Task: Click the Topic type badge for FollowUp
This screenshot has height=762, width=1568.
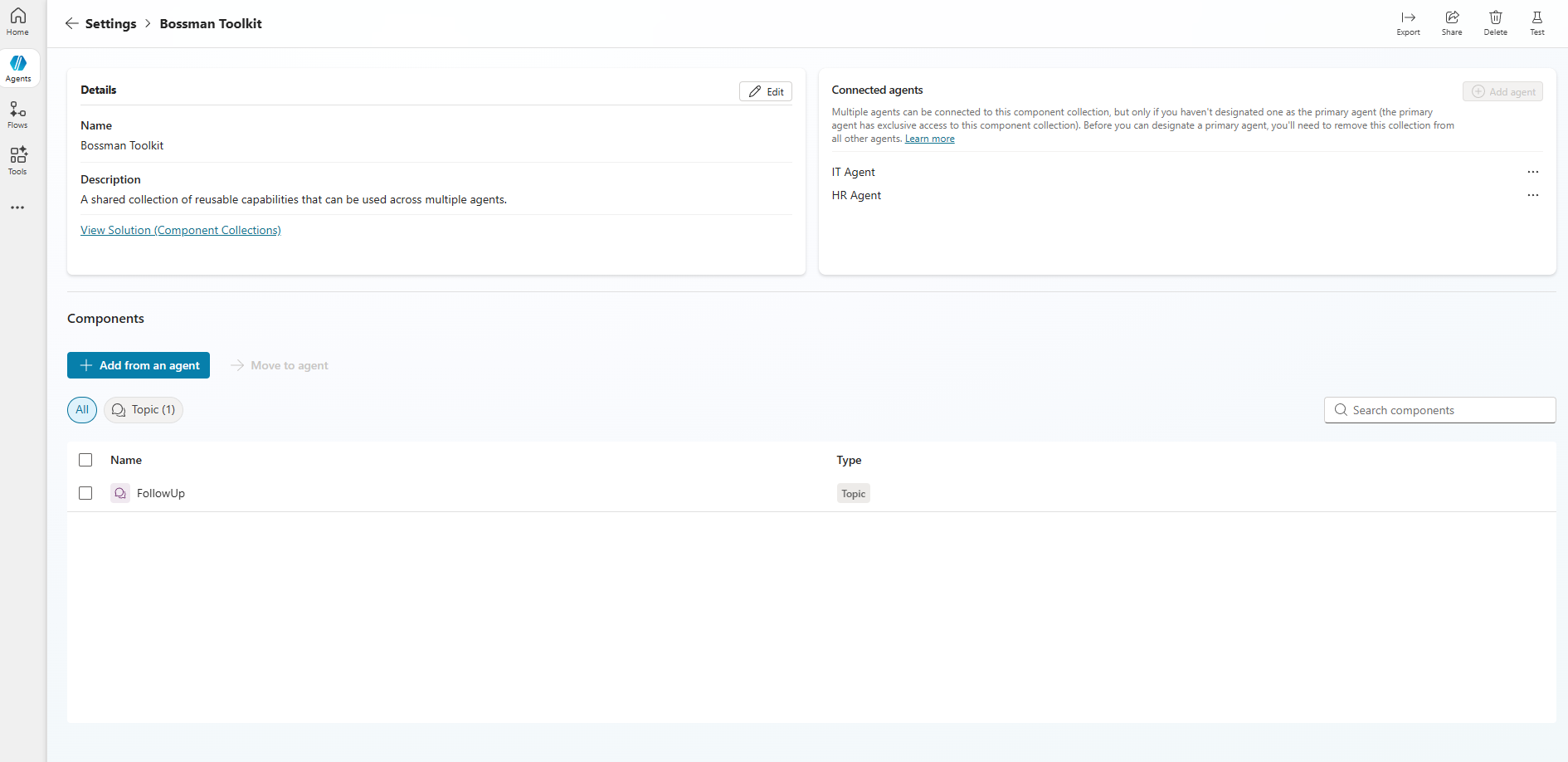Action: [x=853, y=494]
